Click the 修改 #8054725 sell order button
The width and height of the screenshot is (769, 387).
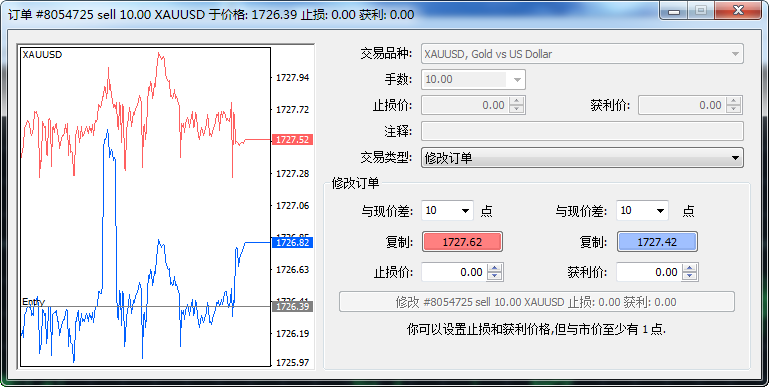pos(537,302)
